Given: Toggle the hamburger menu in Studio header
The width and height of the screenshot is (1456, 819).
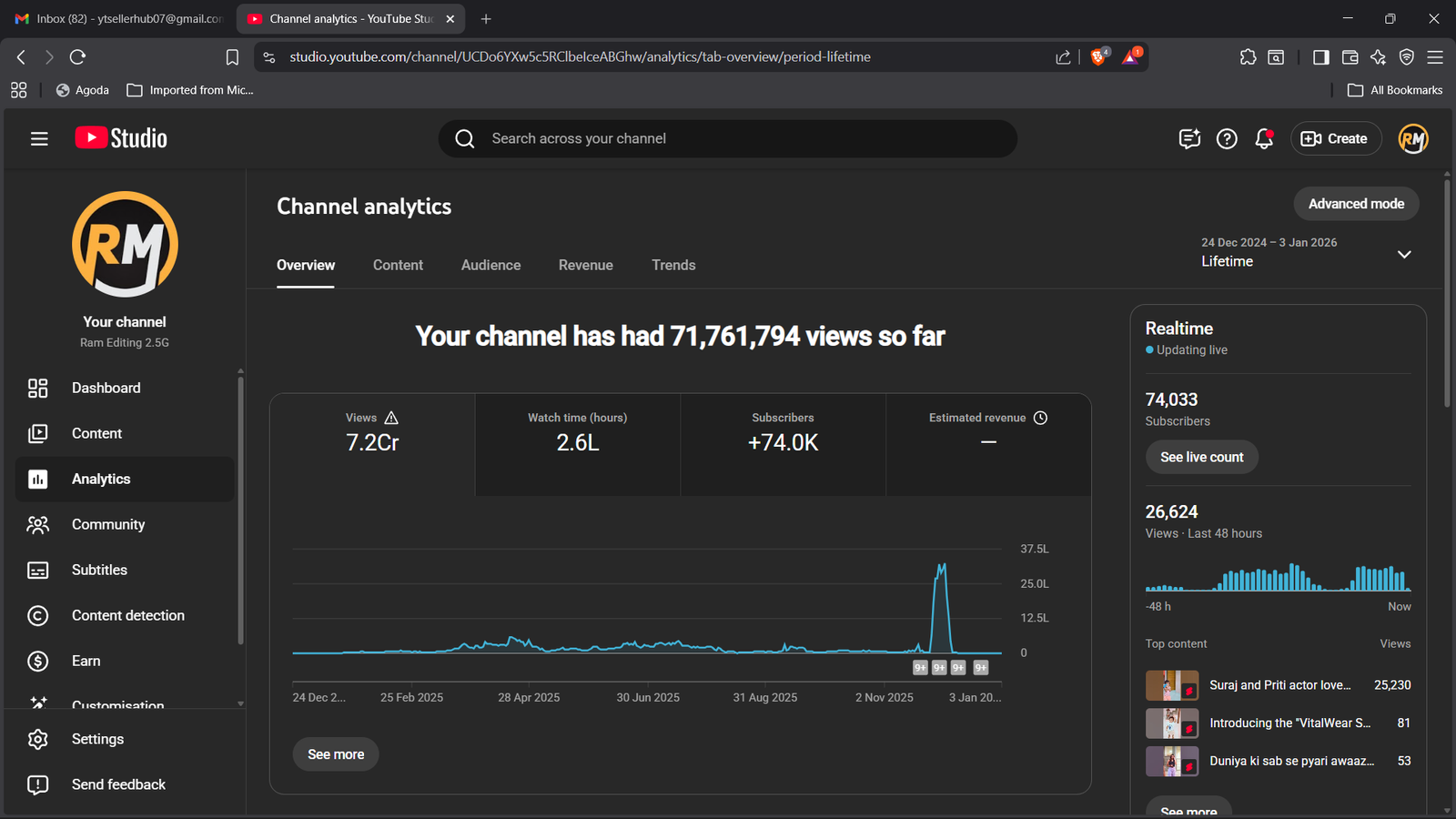Looking at the screenshot, I should (39, 138).
